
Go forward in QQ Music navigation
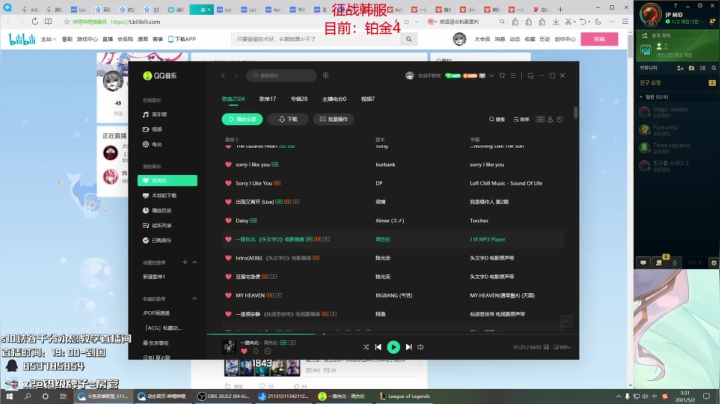click(236, 75)
